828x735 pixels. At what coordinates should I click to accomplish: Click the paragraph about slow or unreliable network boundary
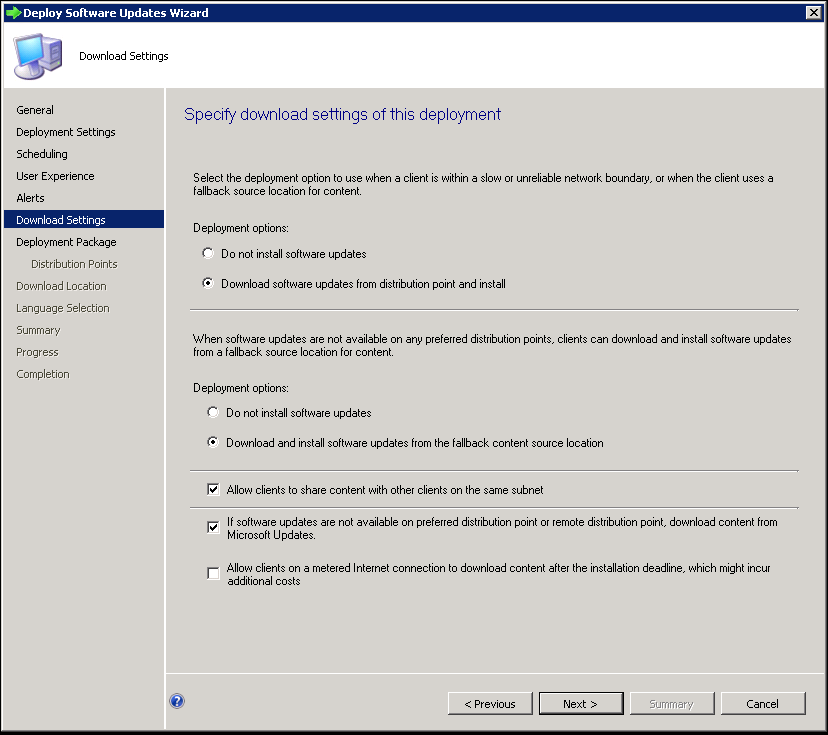(483, 184)
